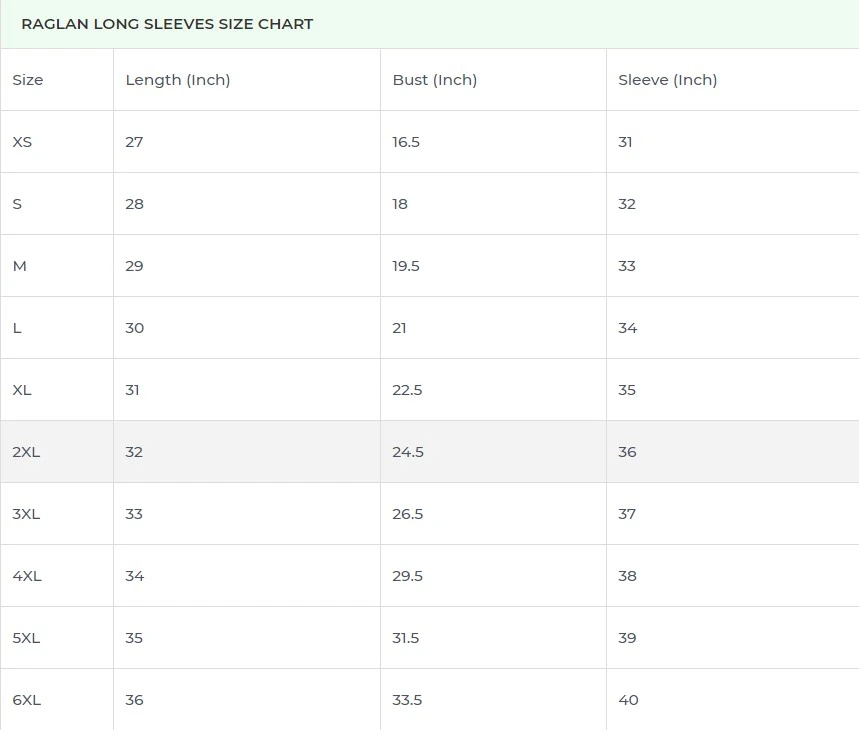Screen dimensions: 859x730
Task: Click the XL size row label
Action: pyautogui.click(x=22, y=390)
